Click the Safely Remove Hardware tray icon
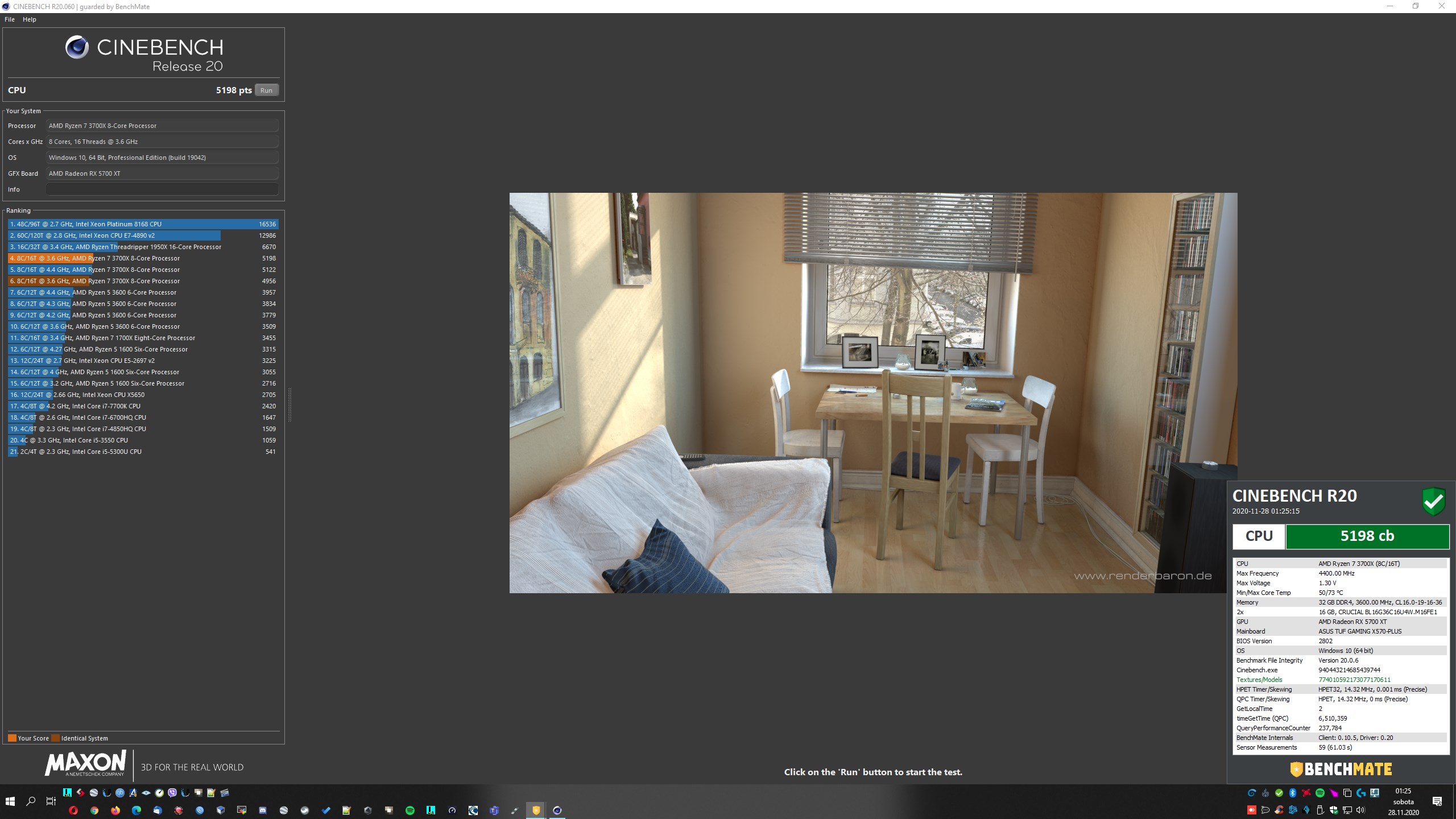This screenshot has height=819, width=1456. pyautogui.click(x=1320, y=810)
